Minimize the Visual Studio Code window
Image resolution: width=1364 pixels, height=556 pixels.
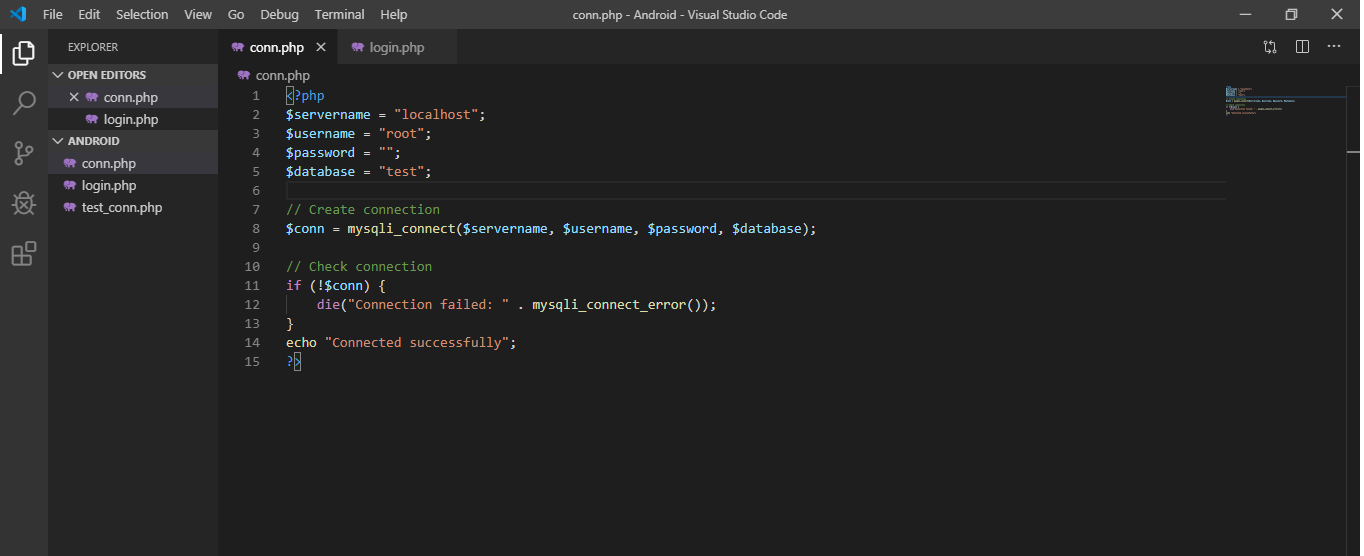(1245, 14)
